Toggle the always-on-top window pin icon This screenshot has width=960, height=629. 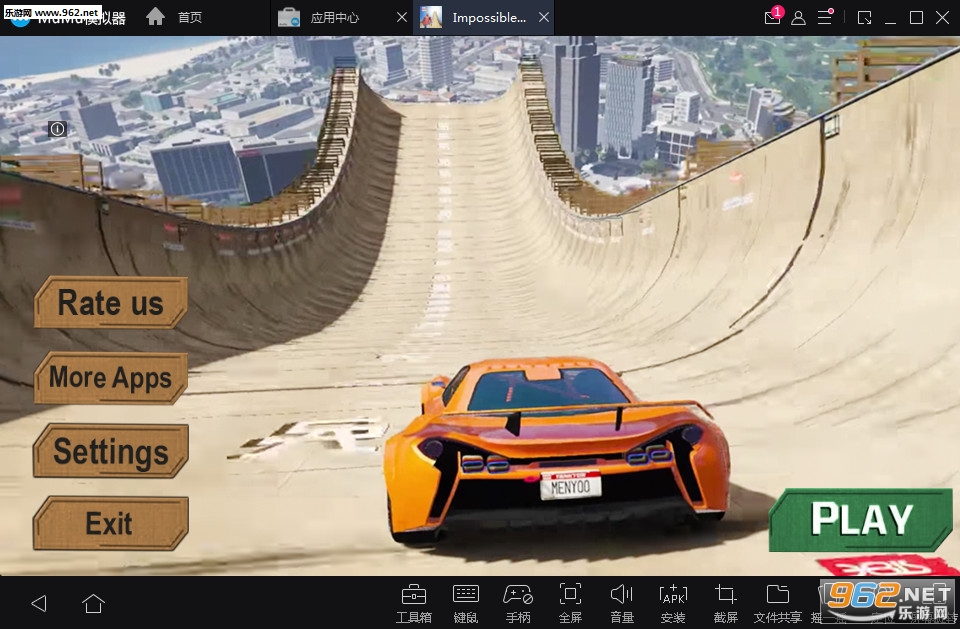click(x=864, y=17)
